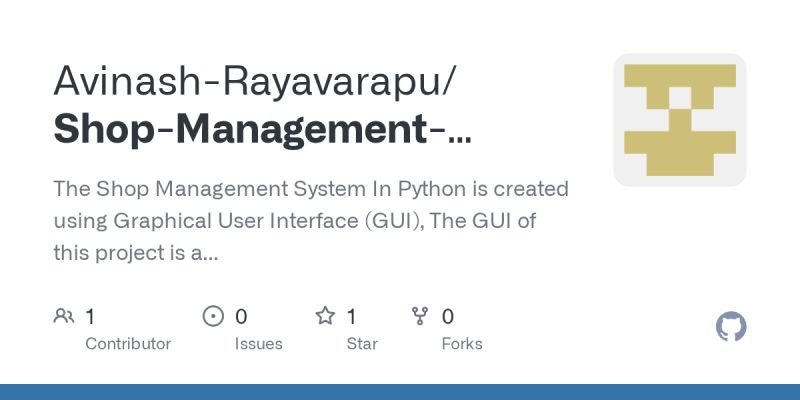Select the repository description paragraph
Viewport: 800px width, 400px height.
(311, 221)
